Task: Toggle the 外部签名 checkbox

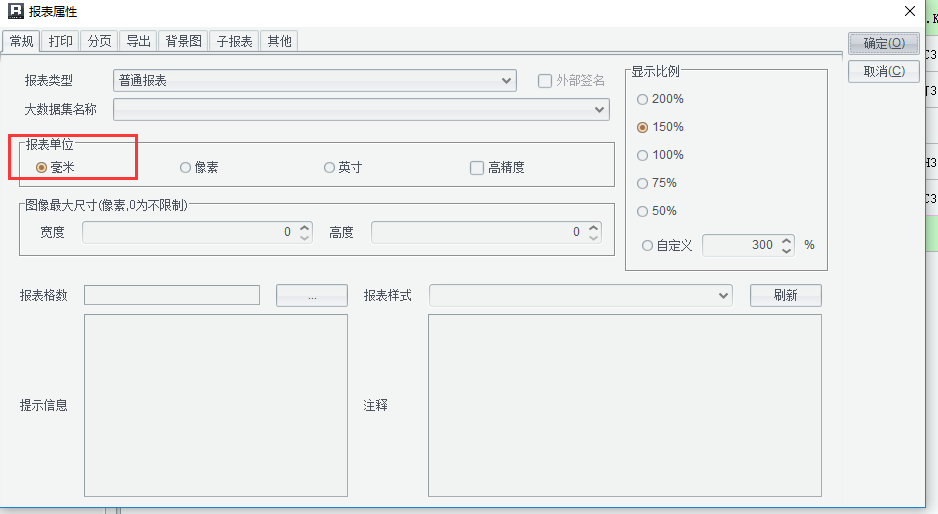Action: coord(545,81)
